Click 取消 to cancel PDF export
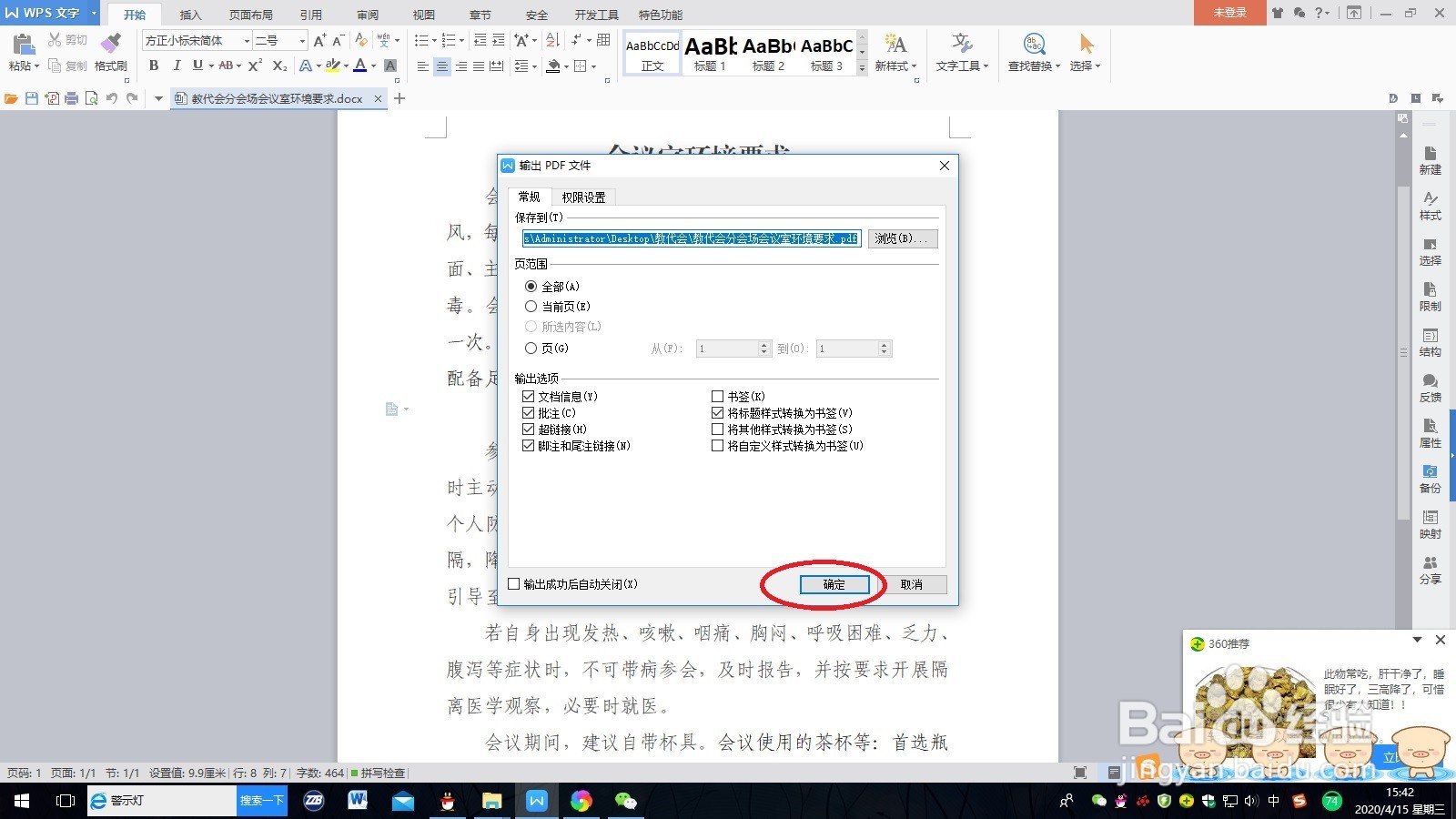The height and width of the screenshot is (819, 1456). click(x=911, y=584)
